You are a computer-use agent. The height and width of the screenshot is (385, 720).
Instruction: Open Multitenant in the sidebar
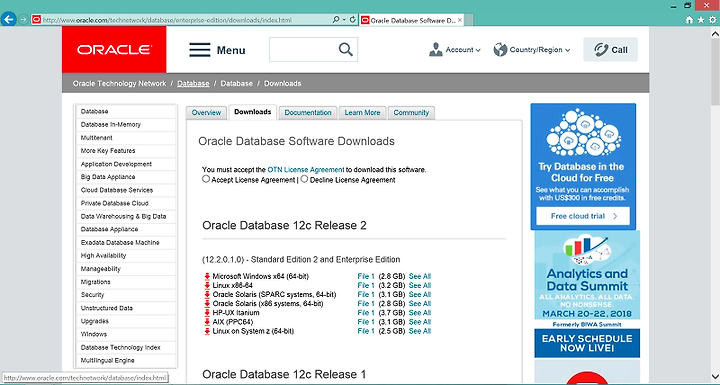click(125, 138)
